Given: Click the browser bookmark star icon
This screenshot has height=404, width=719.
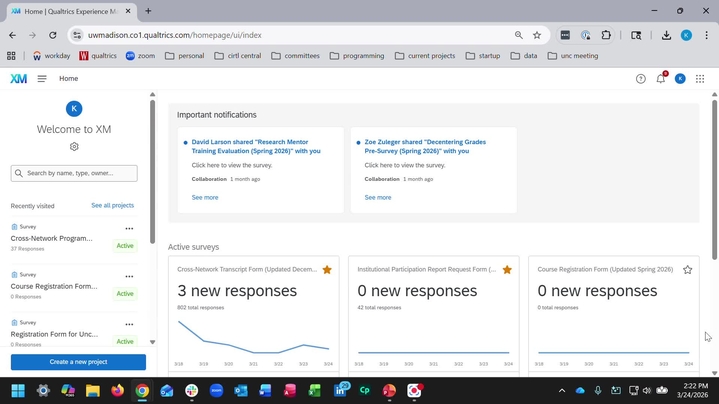Looking at the screenshot, I should pyautogui.click(x=537, y=35).
